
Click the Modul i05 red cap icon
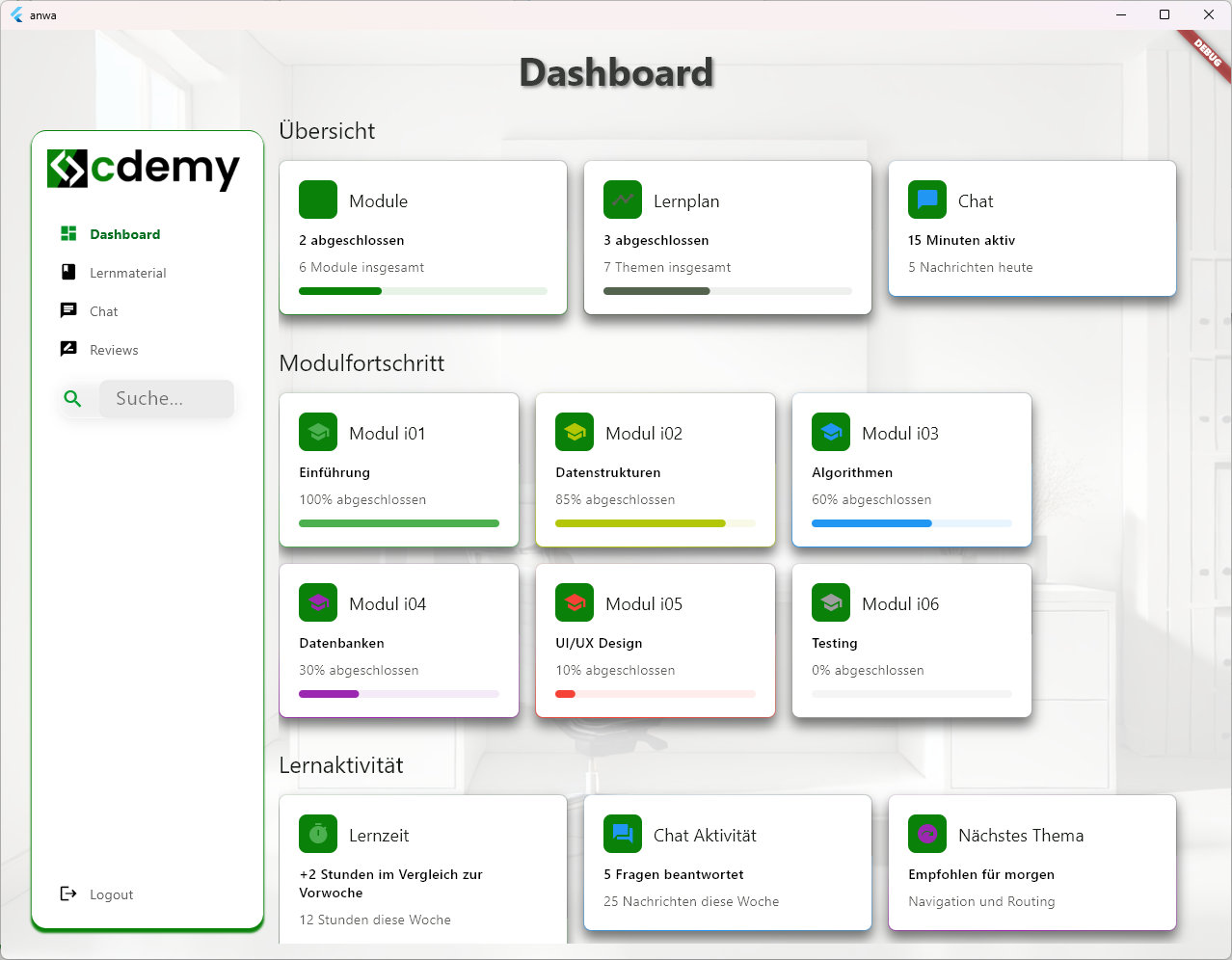coord(575,603)
